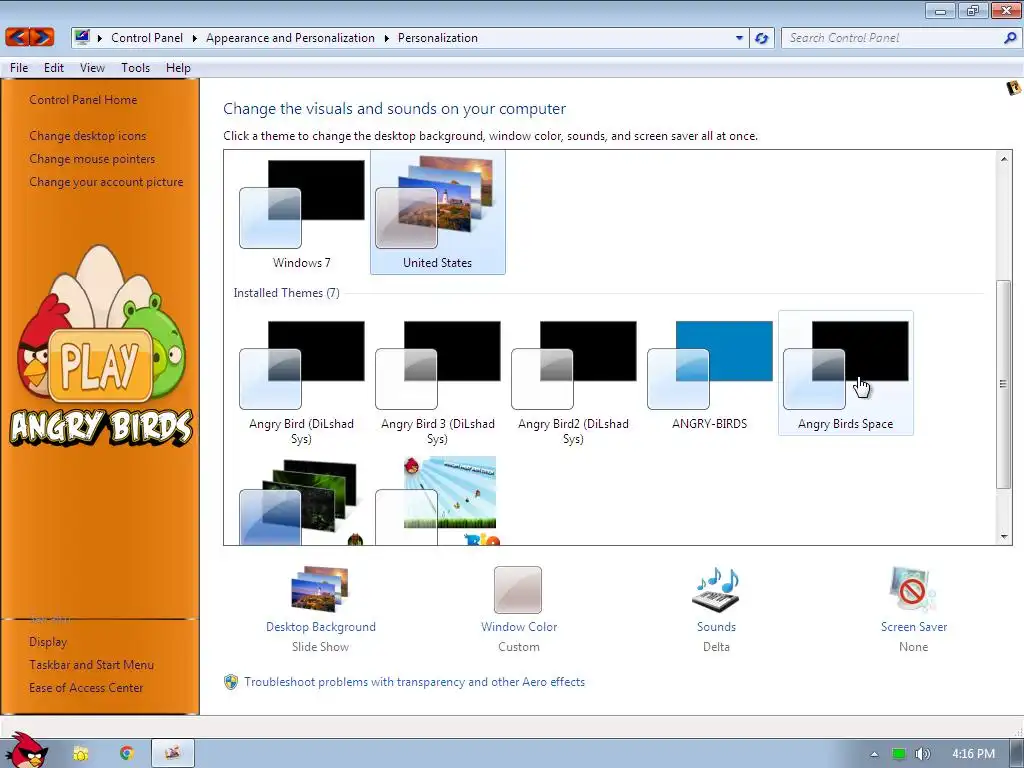Open Ease of Access Center link
This screenshot has height=768, width=1024.
(86, 688)
